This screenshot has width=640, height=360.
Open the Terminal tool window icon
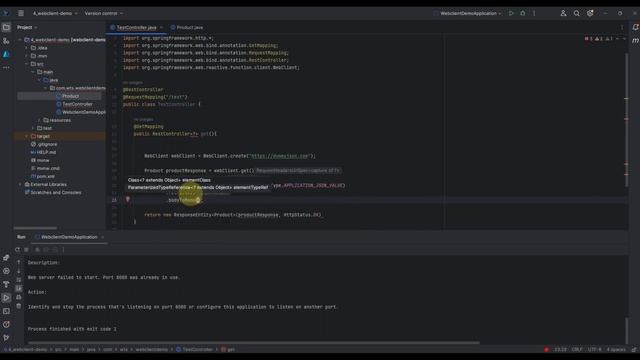pyautogui.click(x=6, y=311)
